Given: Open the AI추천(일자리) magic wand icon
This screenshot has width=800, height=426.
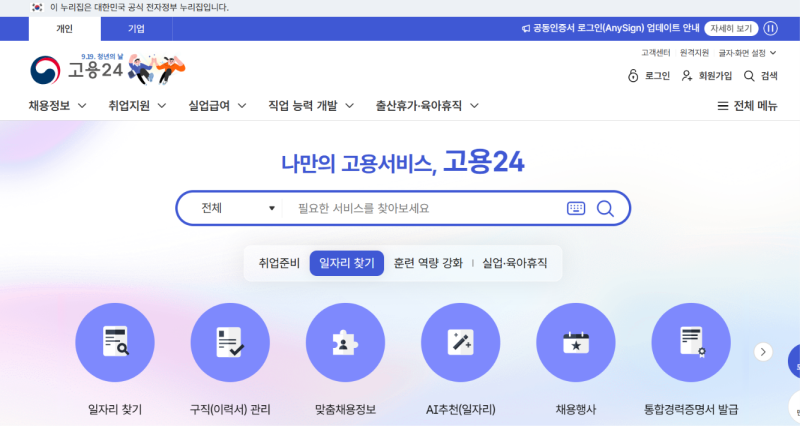Looking at the screenshot, I should click(x=461, y=342).
